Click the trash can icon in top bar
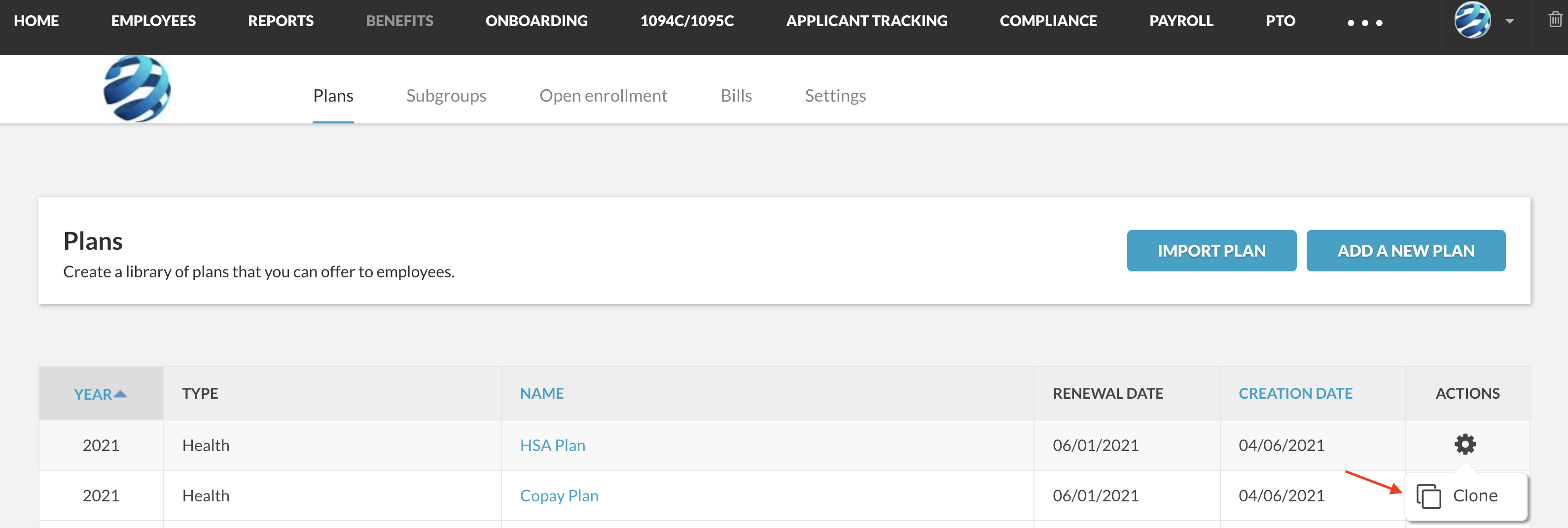 click(1555, 20)
